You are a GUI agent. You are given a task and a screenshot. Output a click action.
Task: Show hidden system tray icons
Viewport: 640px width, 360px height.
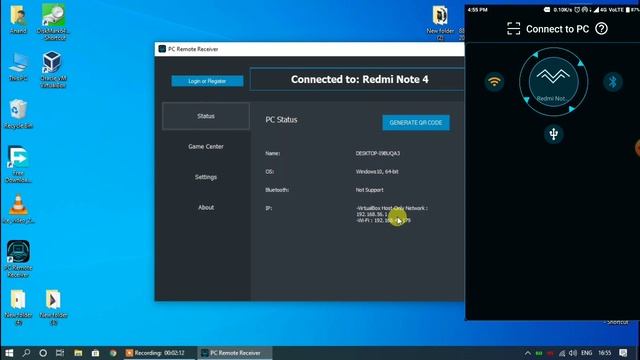pyautogui.click(x=527, y=353)
